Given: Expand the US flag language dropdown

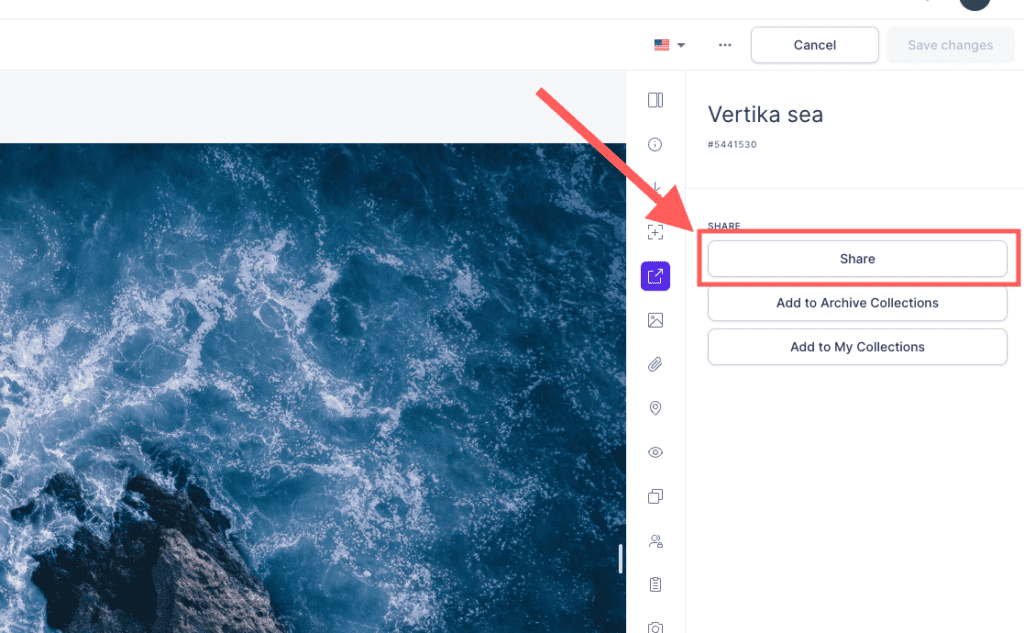Looking at the screenshot, I should click(x=669, y=45).
